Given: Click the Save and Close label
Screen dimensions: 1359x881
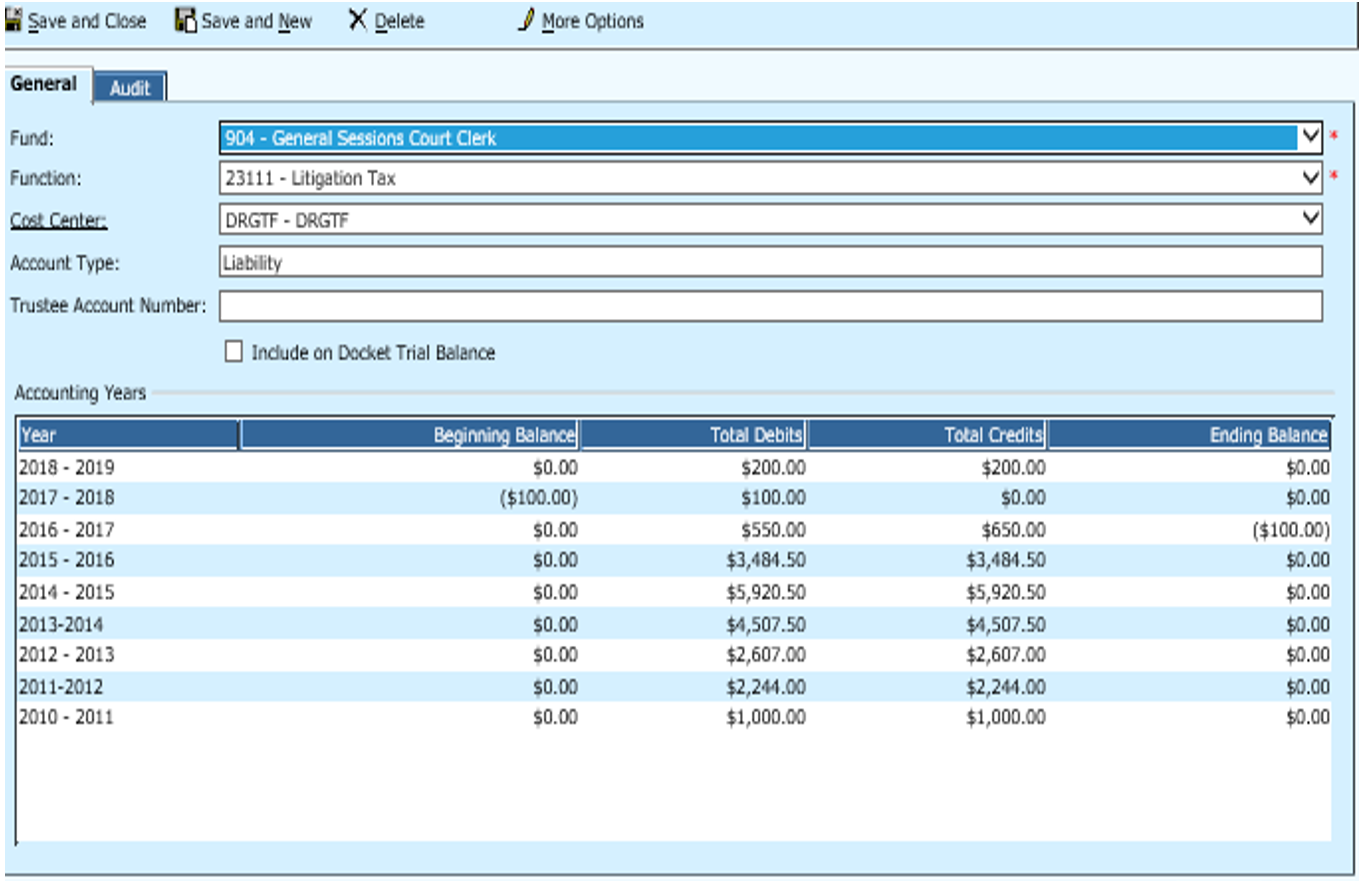Looking at the screenshot, I should point(87,21).
